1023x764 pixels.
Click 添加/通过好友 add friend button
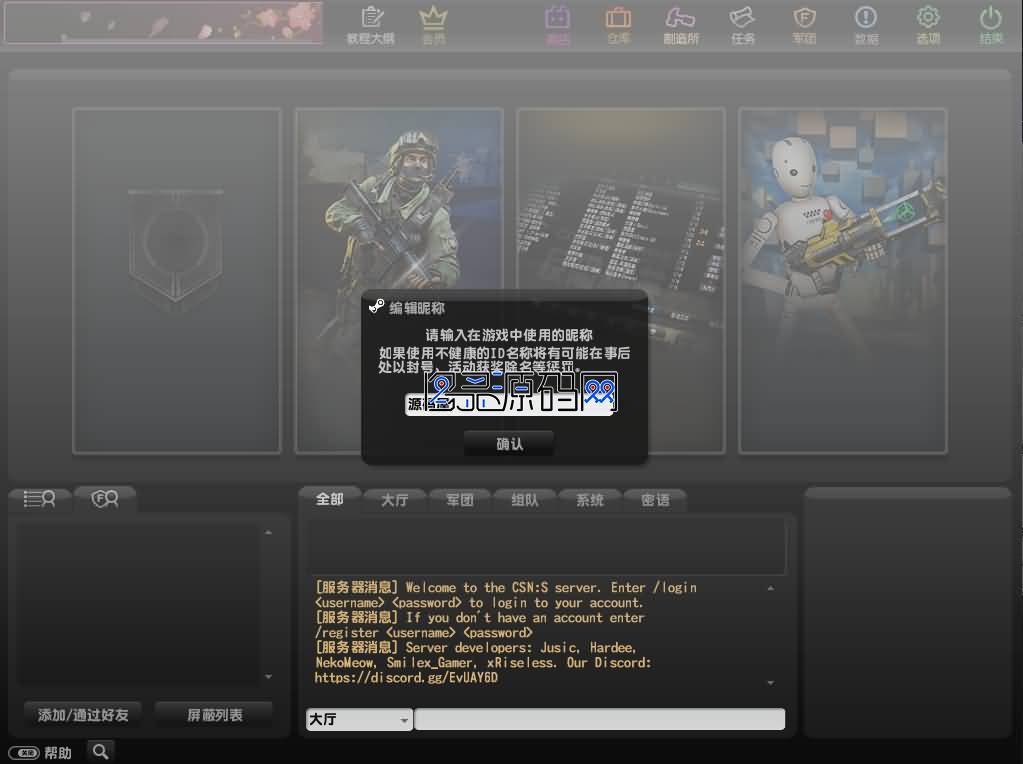(83, 715)
